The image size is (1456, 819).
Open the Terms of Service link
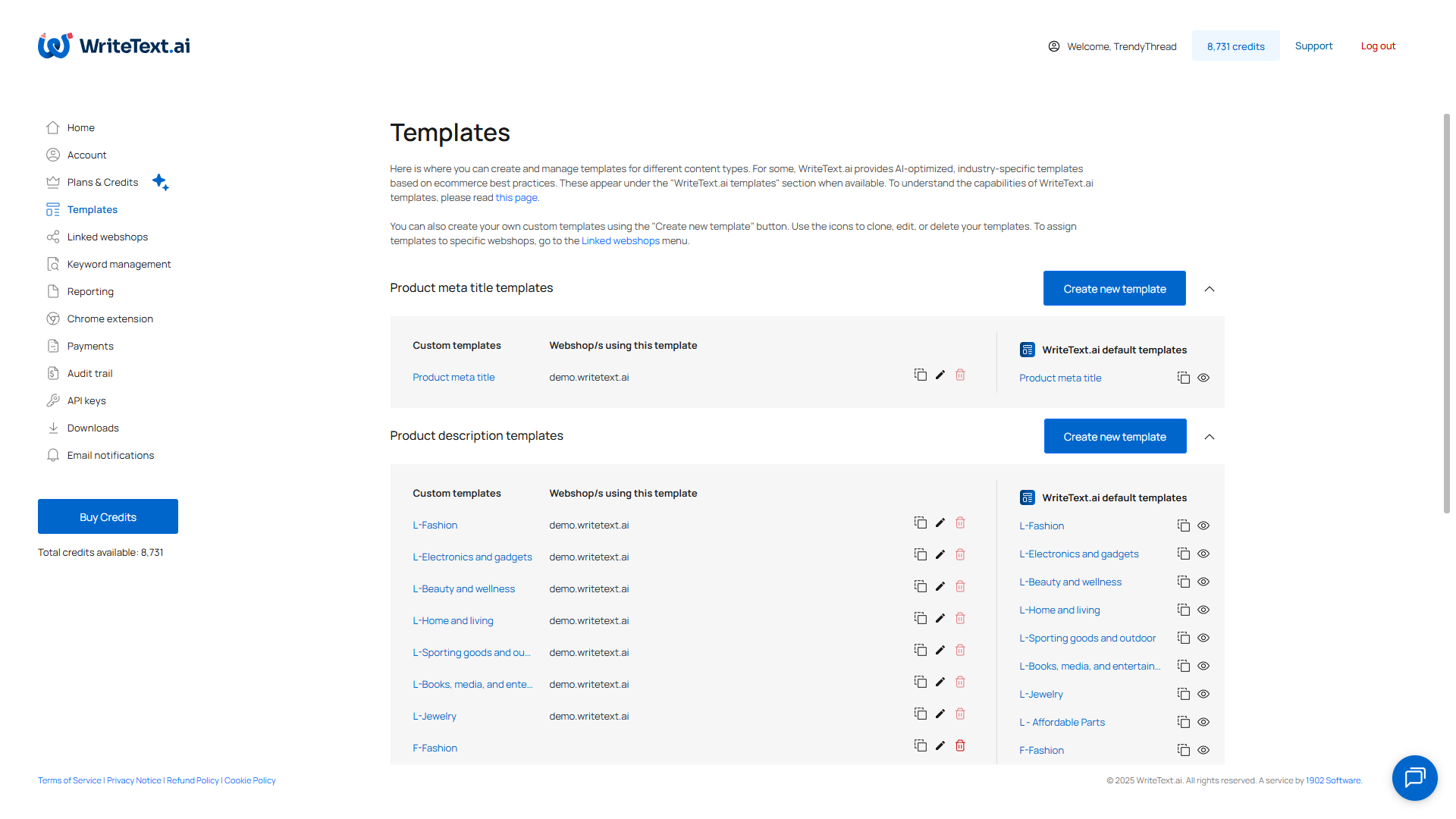tap(69, 780)
